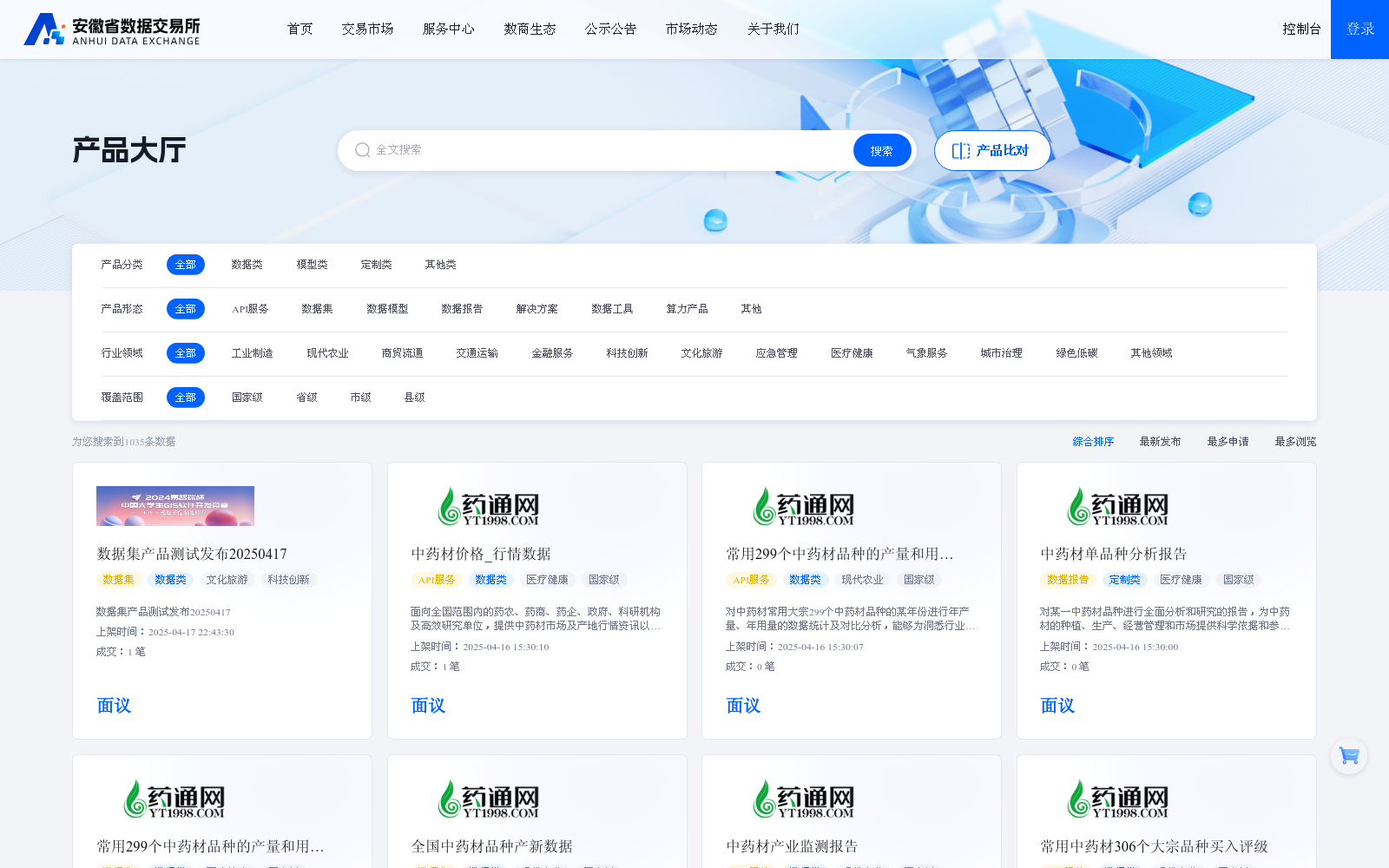This screenshot has height=868, width=1389.
Task: Filter industry by 工业制造
Action: [x=253, y=353]
